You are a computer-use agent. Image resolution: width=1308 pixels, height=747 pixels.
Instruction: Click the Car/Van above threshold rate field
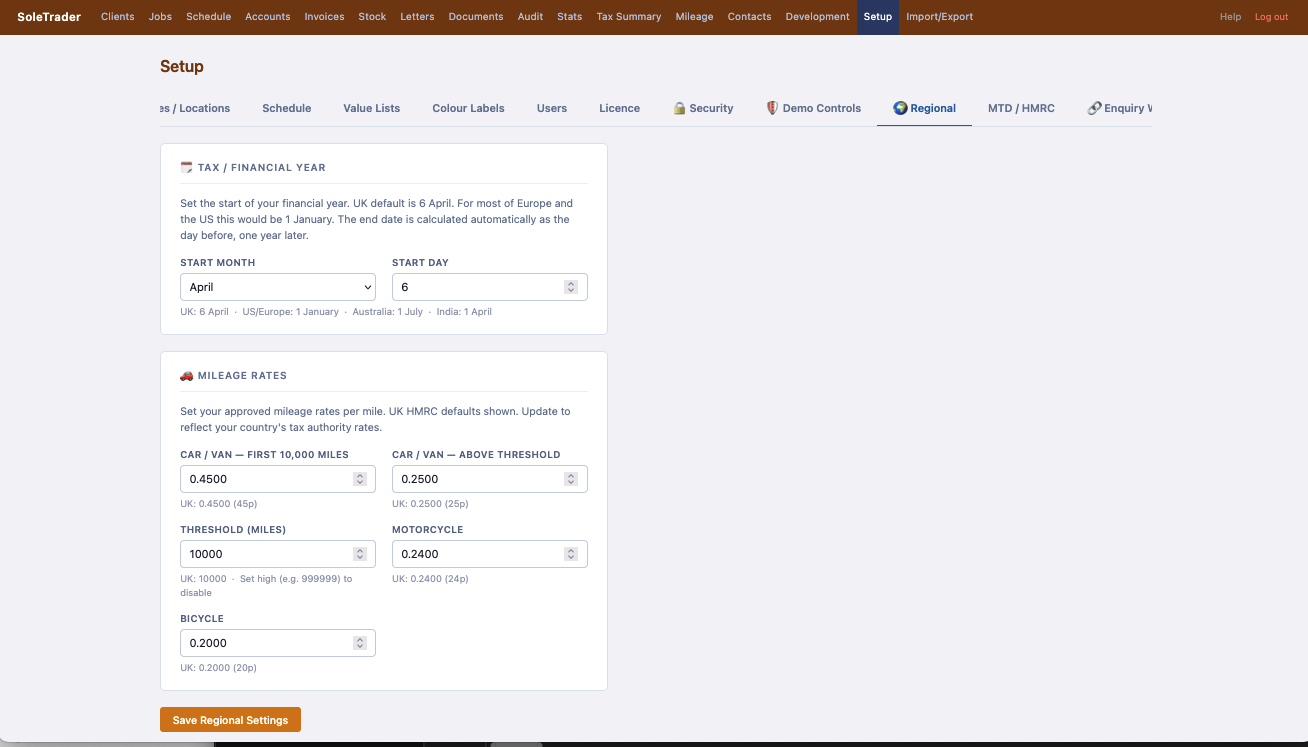[x=490, y=479]
